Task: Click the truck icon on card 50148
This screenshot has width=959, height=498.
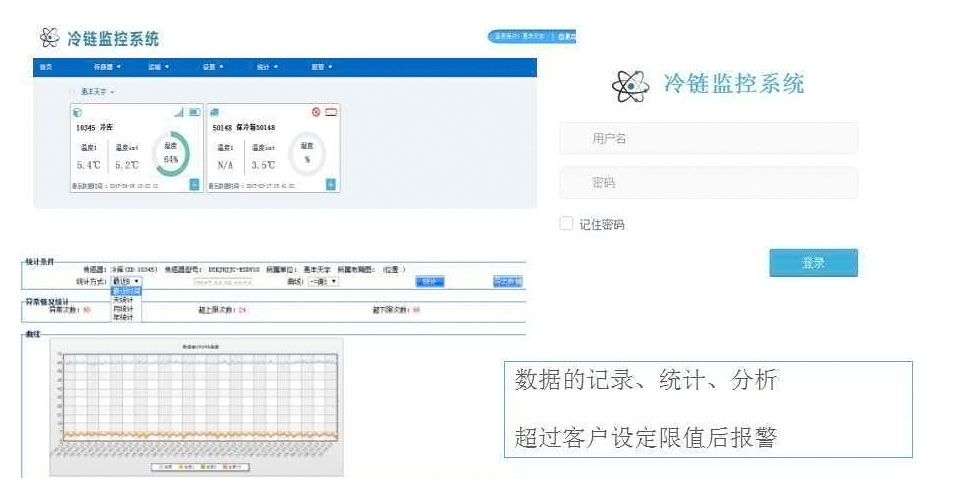Action: 214,112
